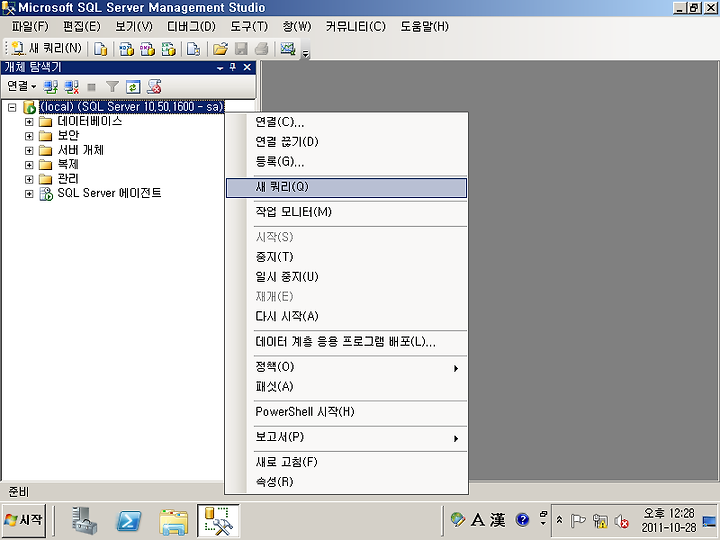Screen dimensions: 720x540
Task: Open the 디버그(D) menu
Action: pyautogui.click(x=191, y=27)
